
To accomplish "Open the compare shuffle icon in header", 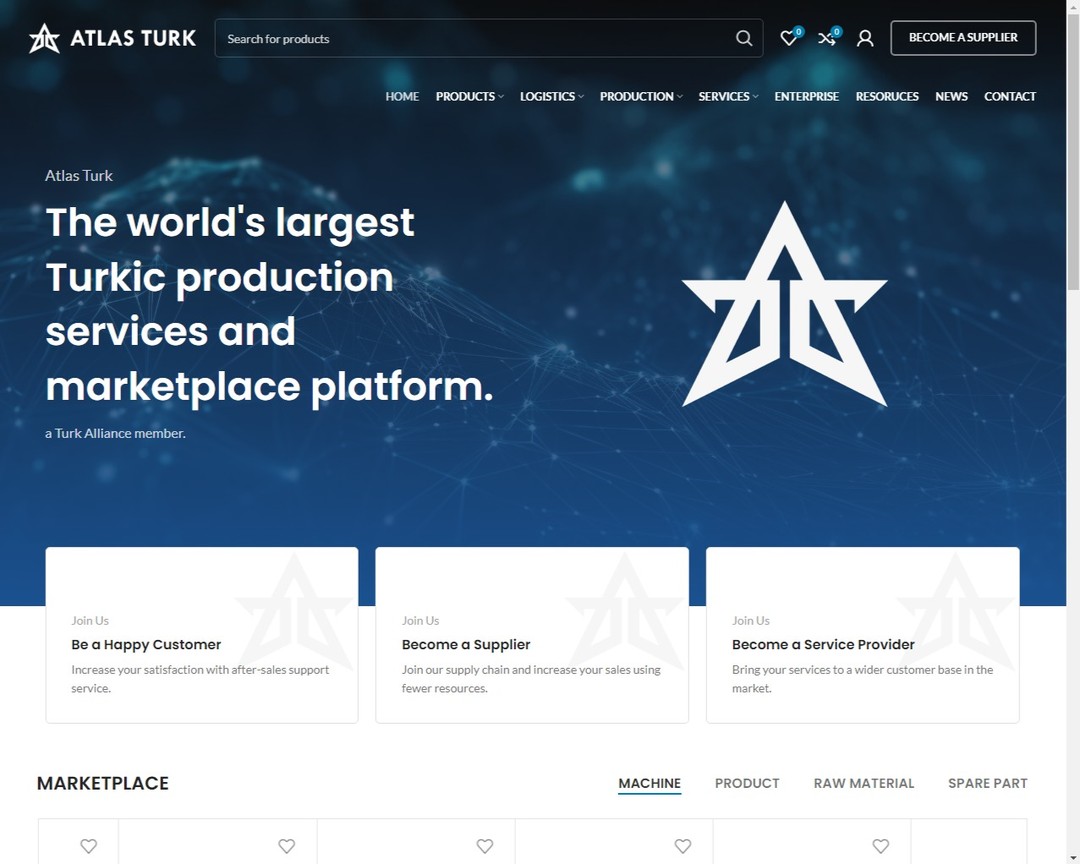I will (x=827, y=38).
